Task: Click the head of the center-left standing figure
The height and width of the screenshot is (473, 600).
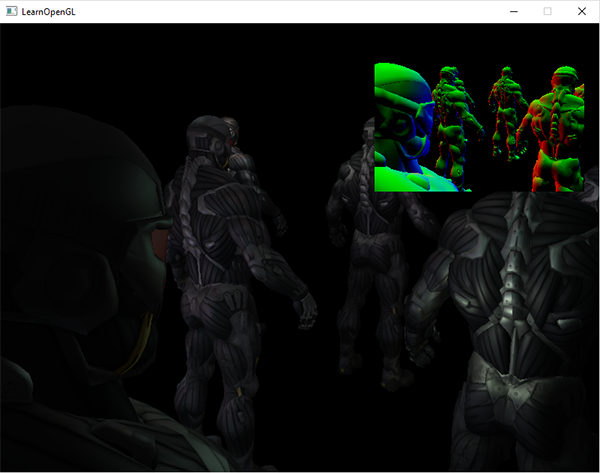Action: (210, 138)
